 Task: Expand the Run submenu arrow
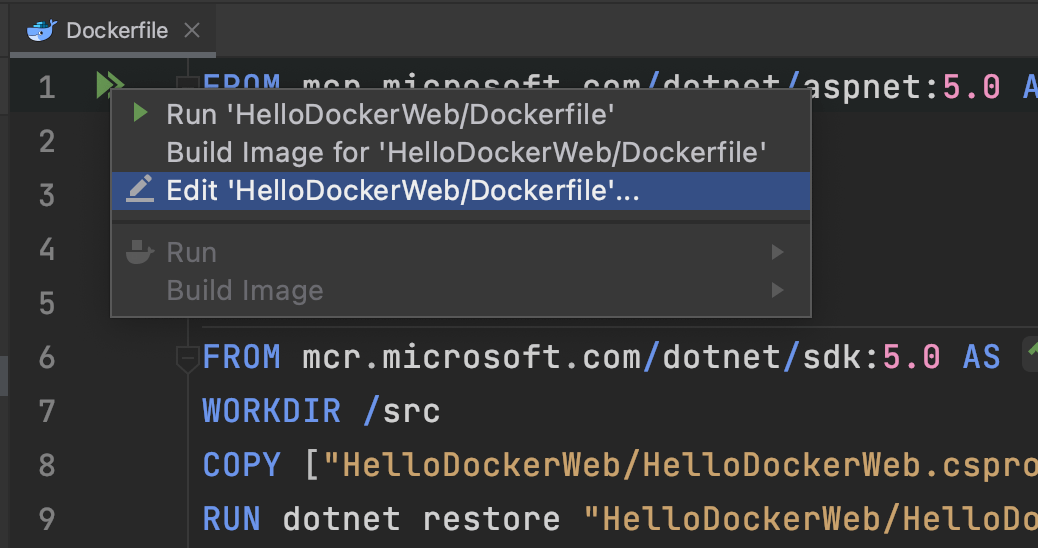coord(777,253)
